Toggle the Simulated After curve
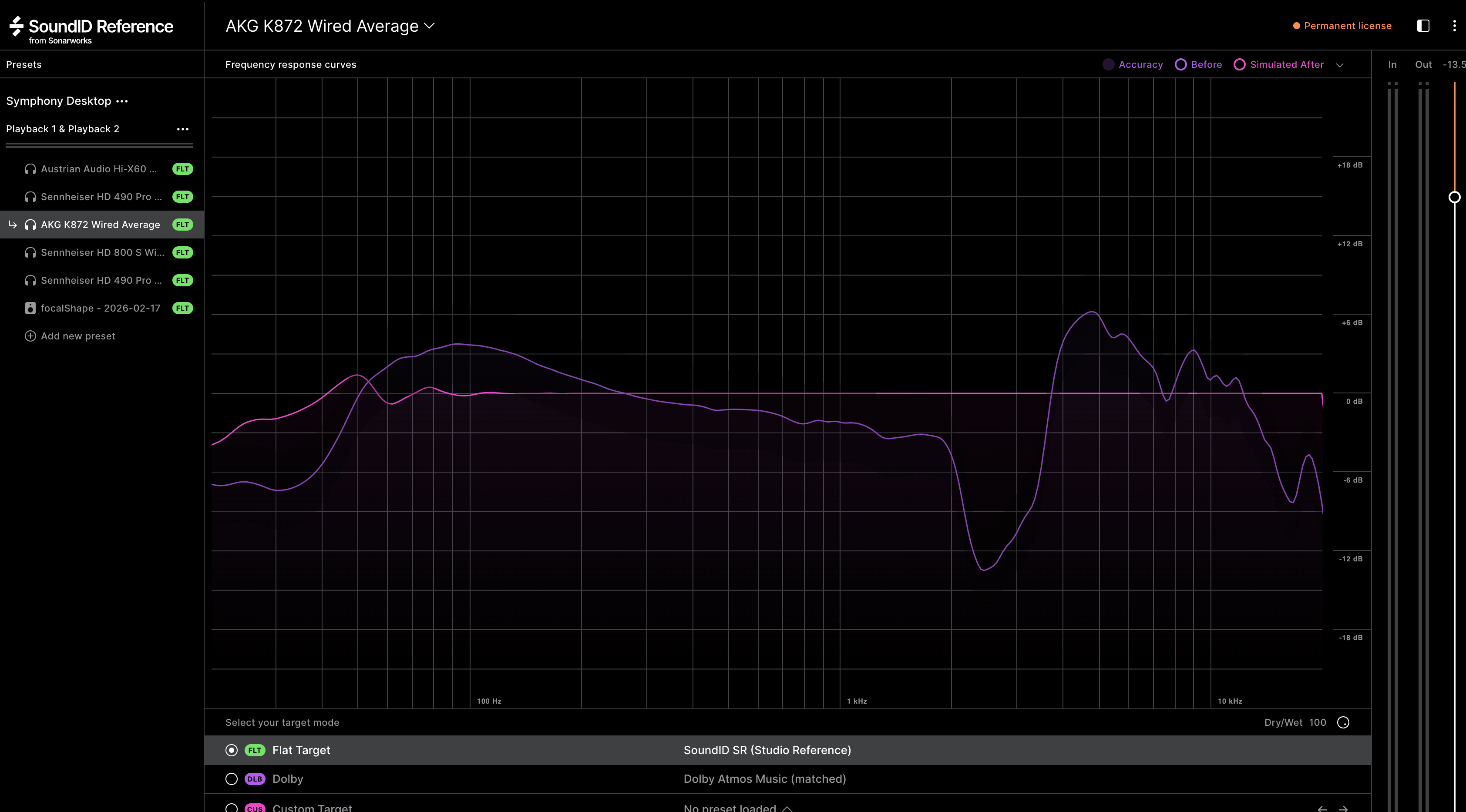 point(1240,65)
